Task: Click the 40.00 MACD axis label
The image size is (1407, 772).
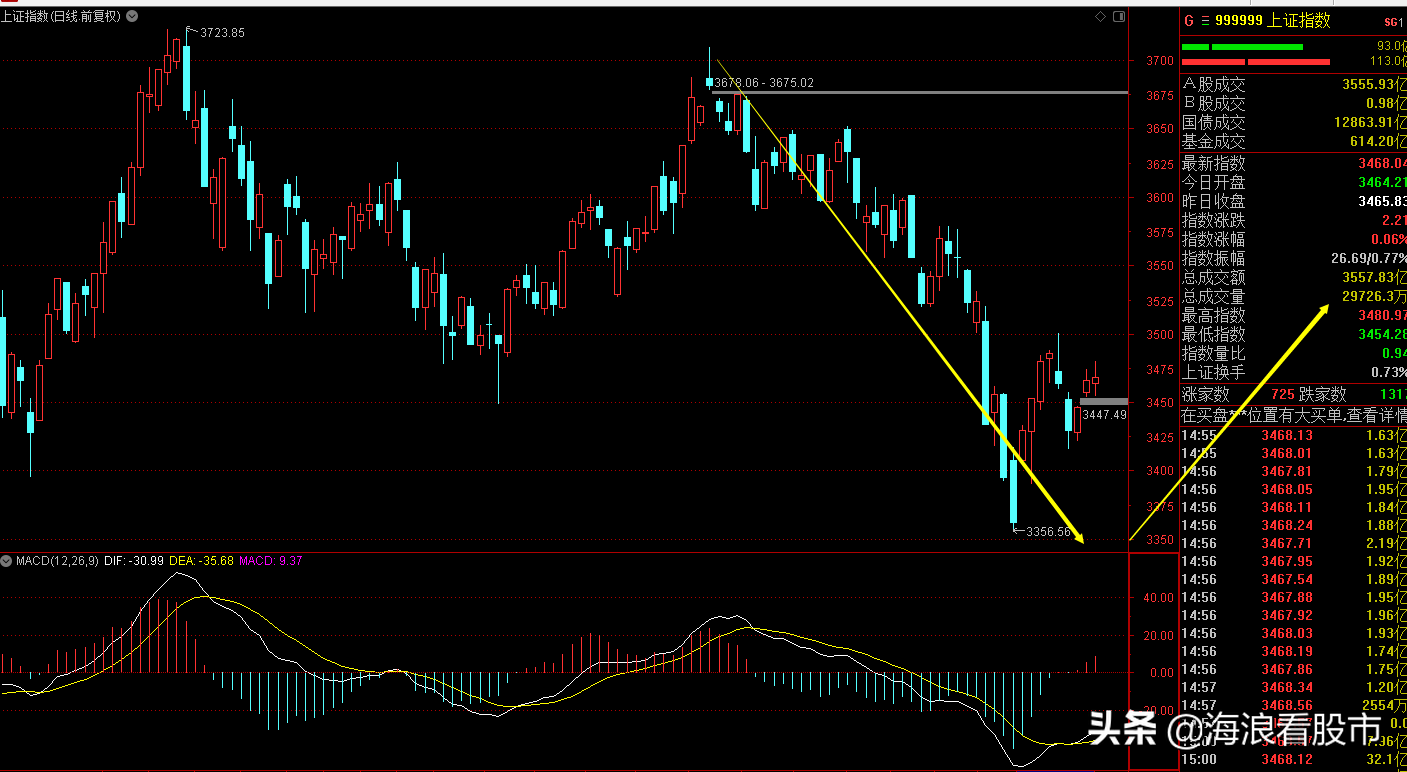Action: 1160,598
